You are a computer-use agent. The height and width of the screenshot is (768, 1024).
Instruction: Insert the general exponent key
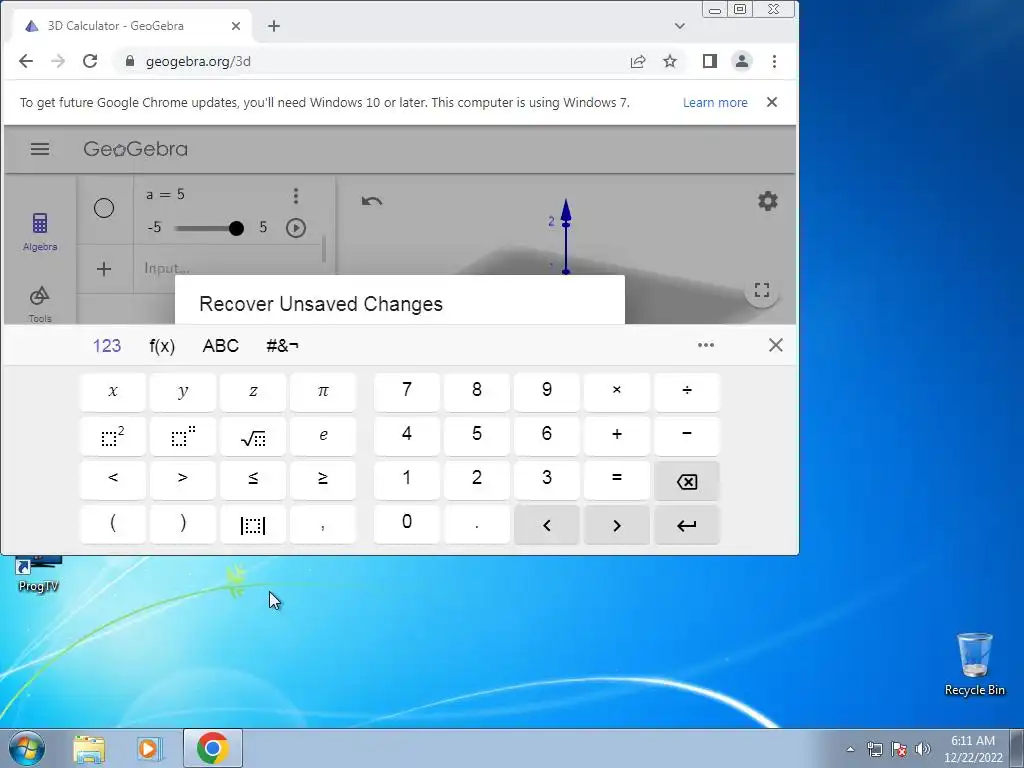tap(183, 436)
